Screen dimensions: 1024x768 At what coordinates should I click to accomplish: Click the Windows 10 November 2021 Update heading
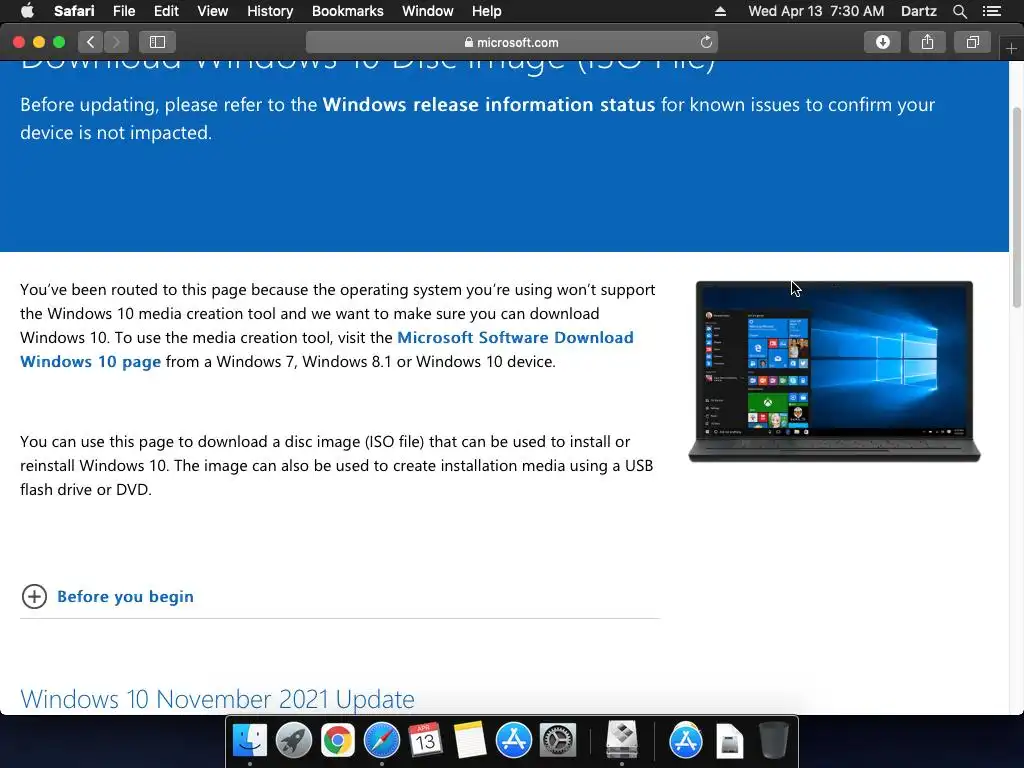coord(217,699)
